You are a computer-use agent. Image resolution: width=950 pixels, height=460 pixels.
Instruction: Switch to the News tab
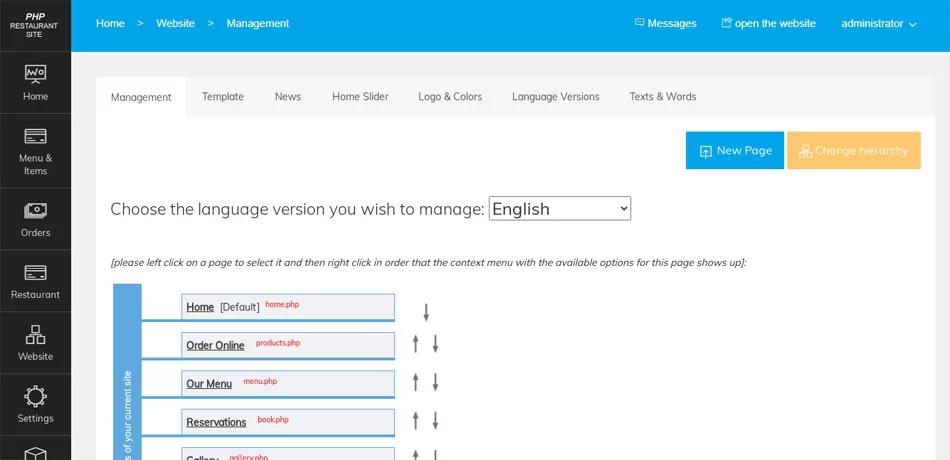pyautogui.click(x=288, y=96)
